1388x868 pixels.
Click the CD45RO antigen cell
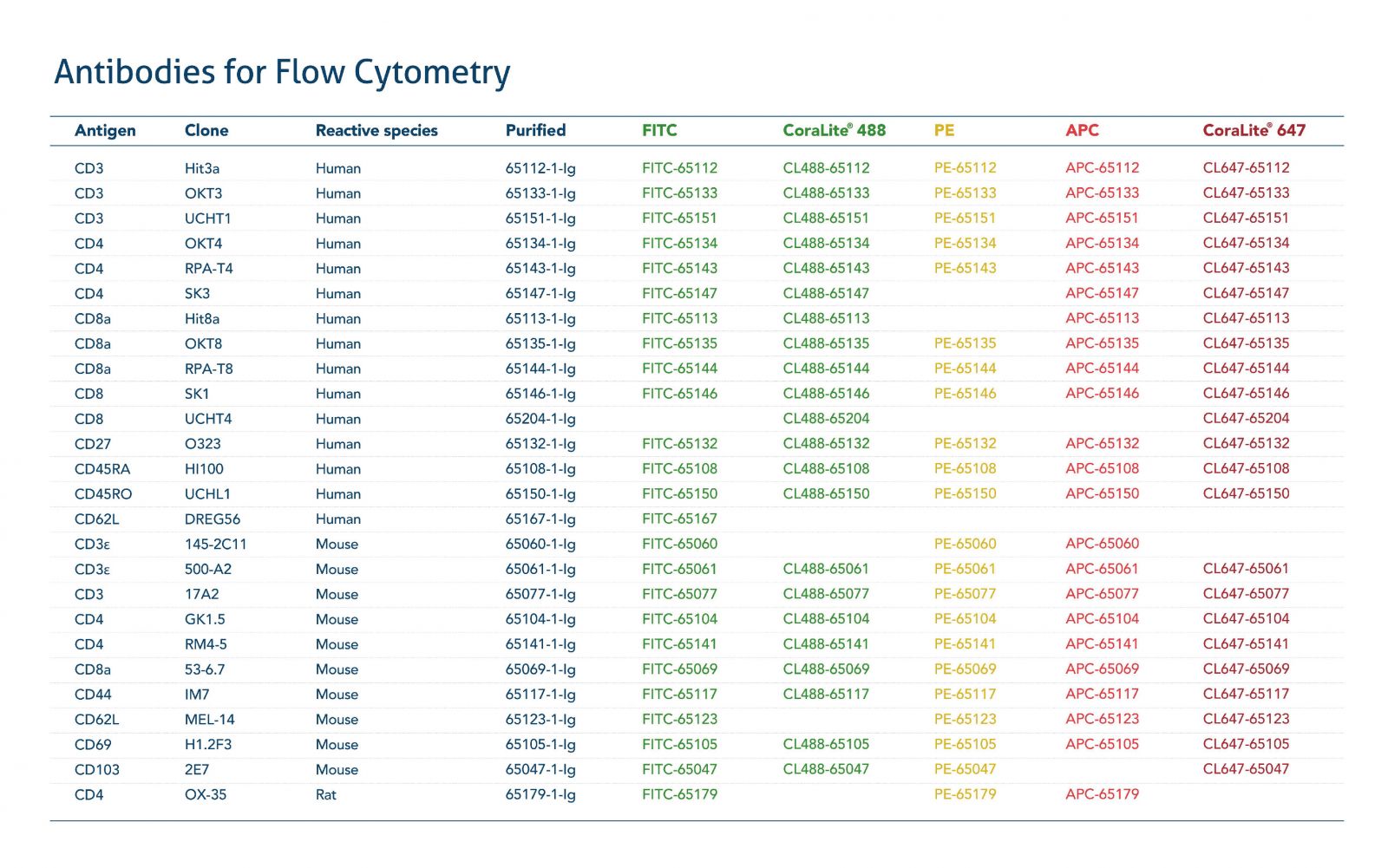(103, 494)
